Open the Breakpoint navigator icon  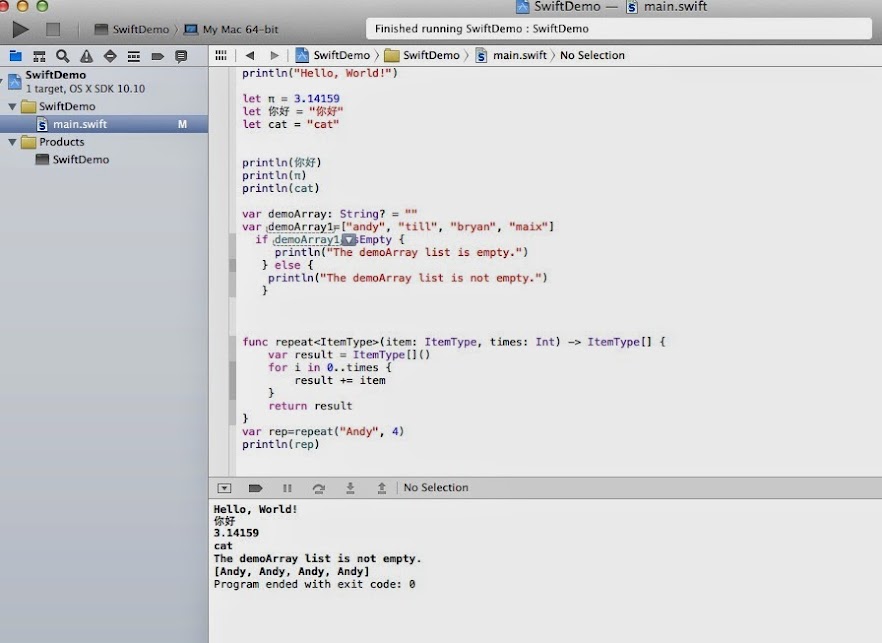(157, 56)
